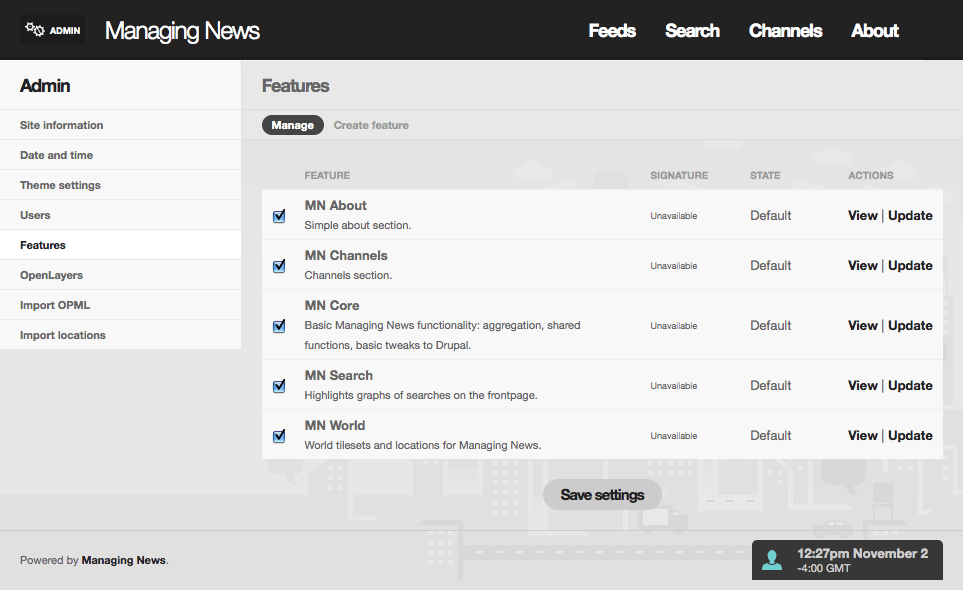Screen dimensions: 963x590
Task: Open the Feeds menu
Action: 612,31
